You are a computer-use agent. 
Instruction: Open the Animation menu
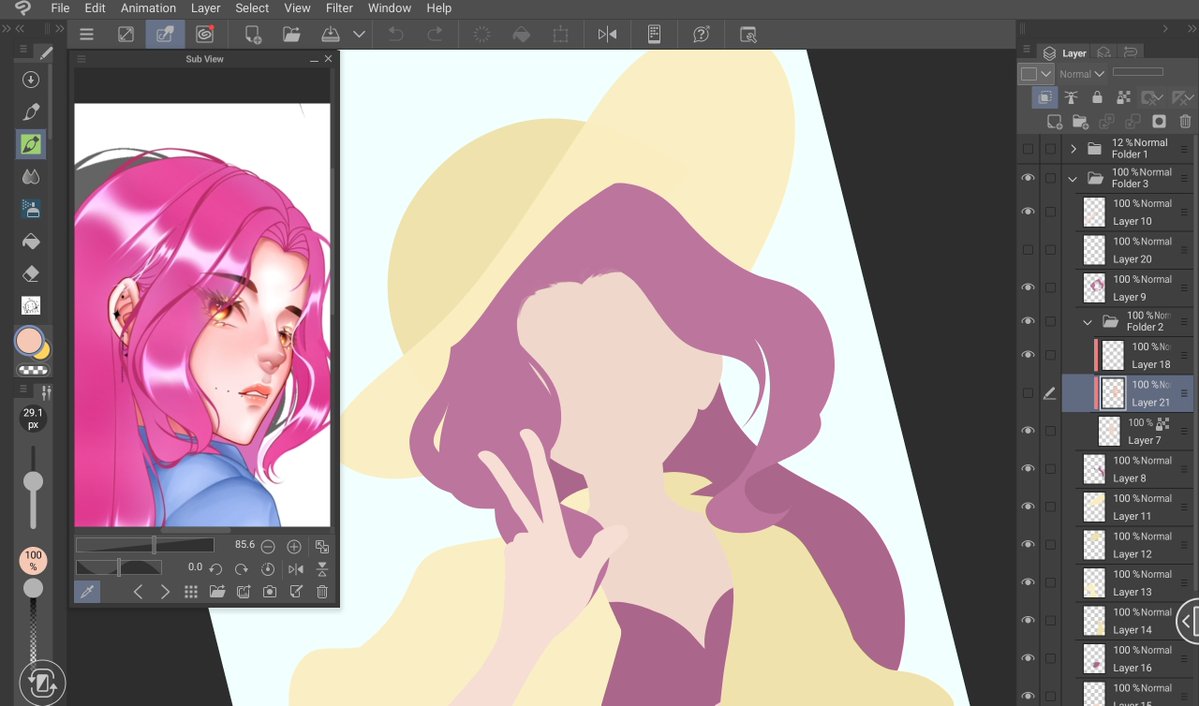click(148, 8)
